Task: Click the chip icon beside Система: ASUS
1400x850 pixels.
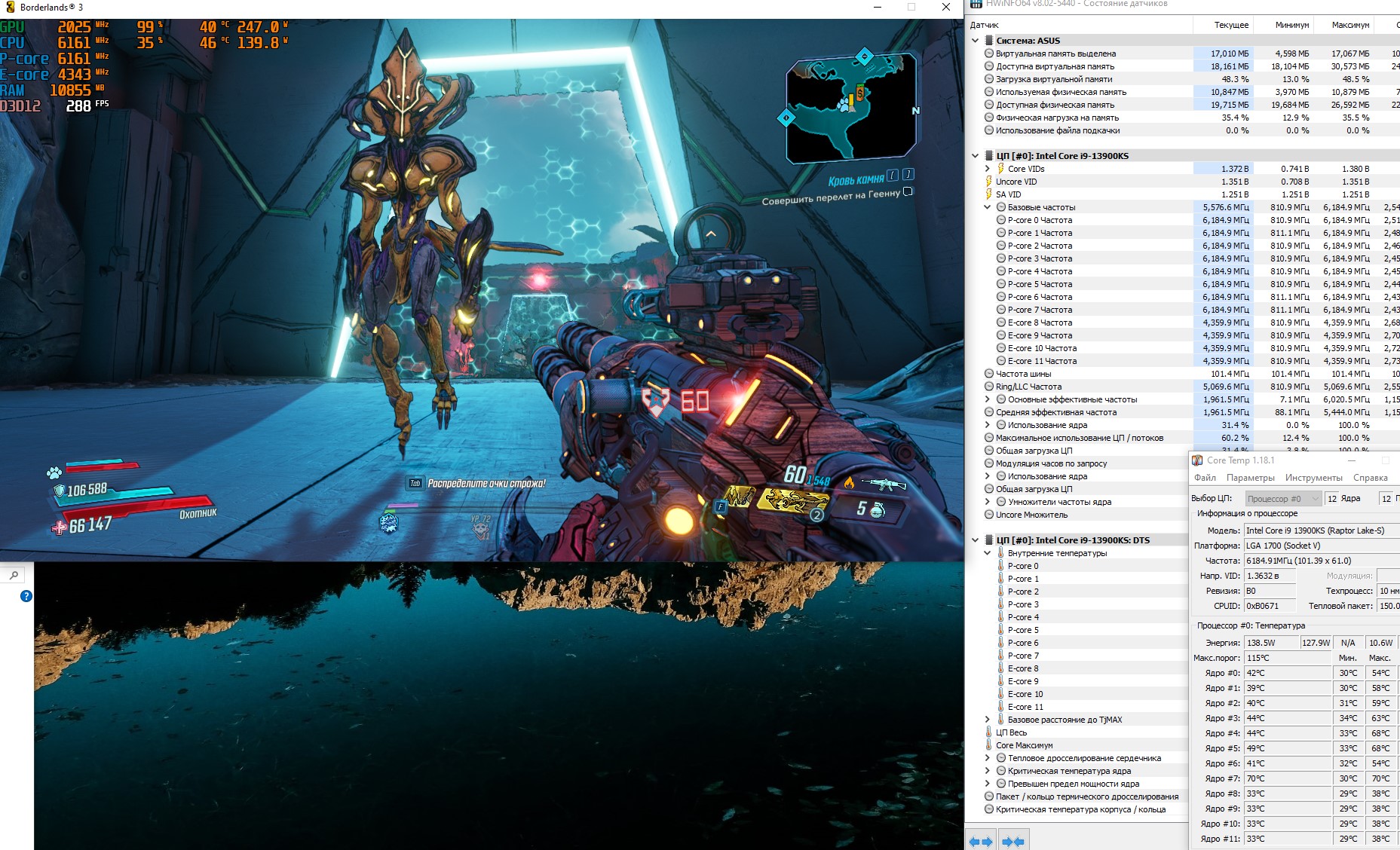Action: click(x=989, y=41)
